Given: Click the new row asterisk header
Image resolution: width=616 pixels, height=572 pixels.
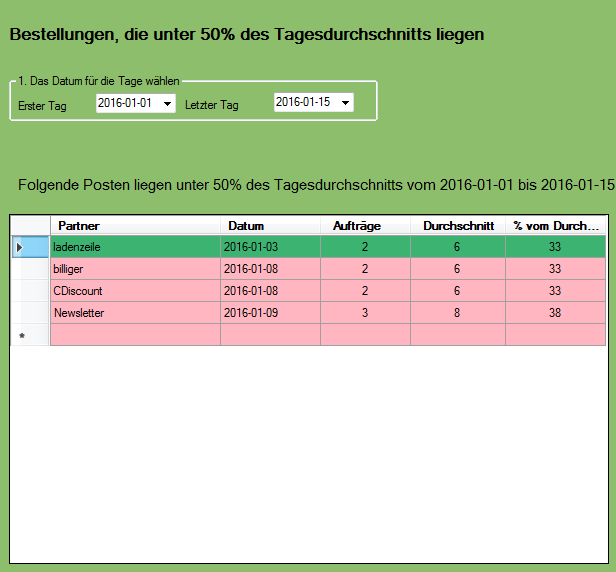Looking at the screenshot, I should (x=30, y=335).
